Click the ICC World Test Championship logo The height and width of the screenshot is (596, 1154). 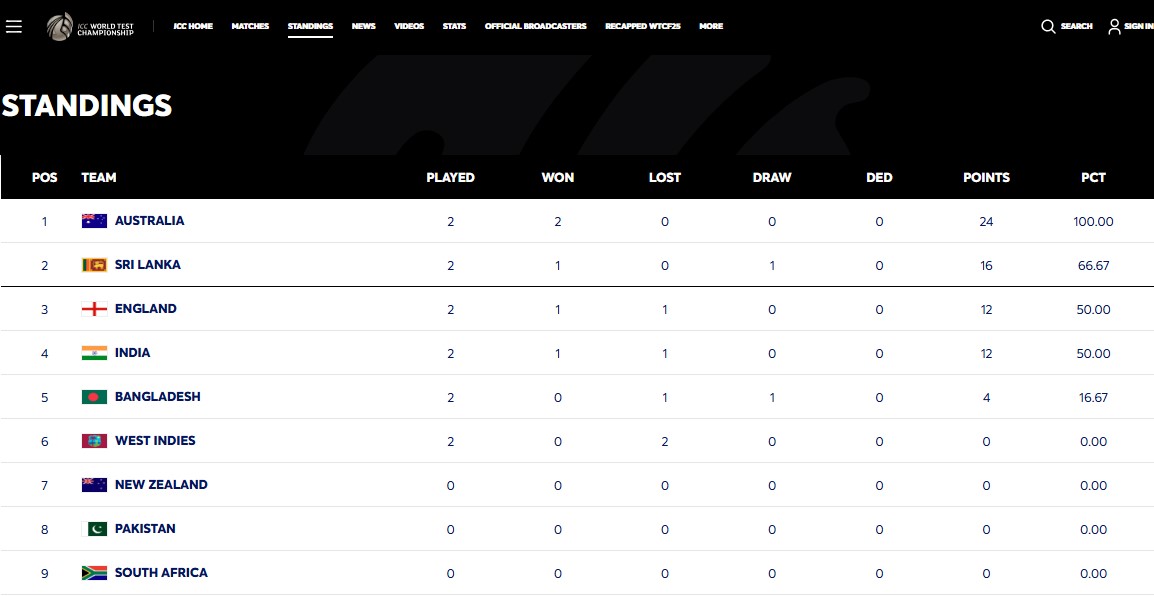click(90, 26)
